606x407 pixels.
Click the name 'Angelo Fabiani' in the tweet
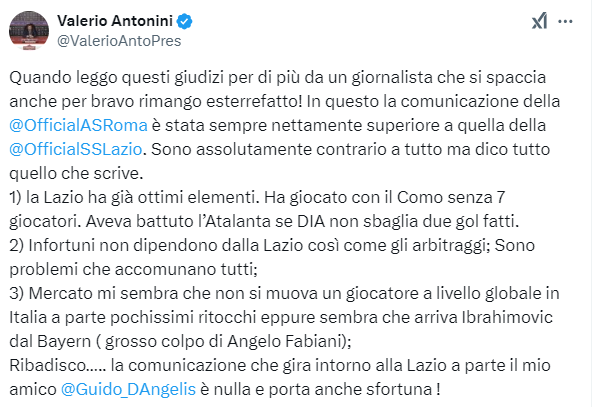coord(285,341)
